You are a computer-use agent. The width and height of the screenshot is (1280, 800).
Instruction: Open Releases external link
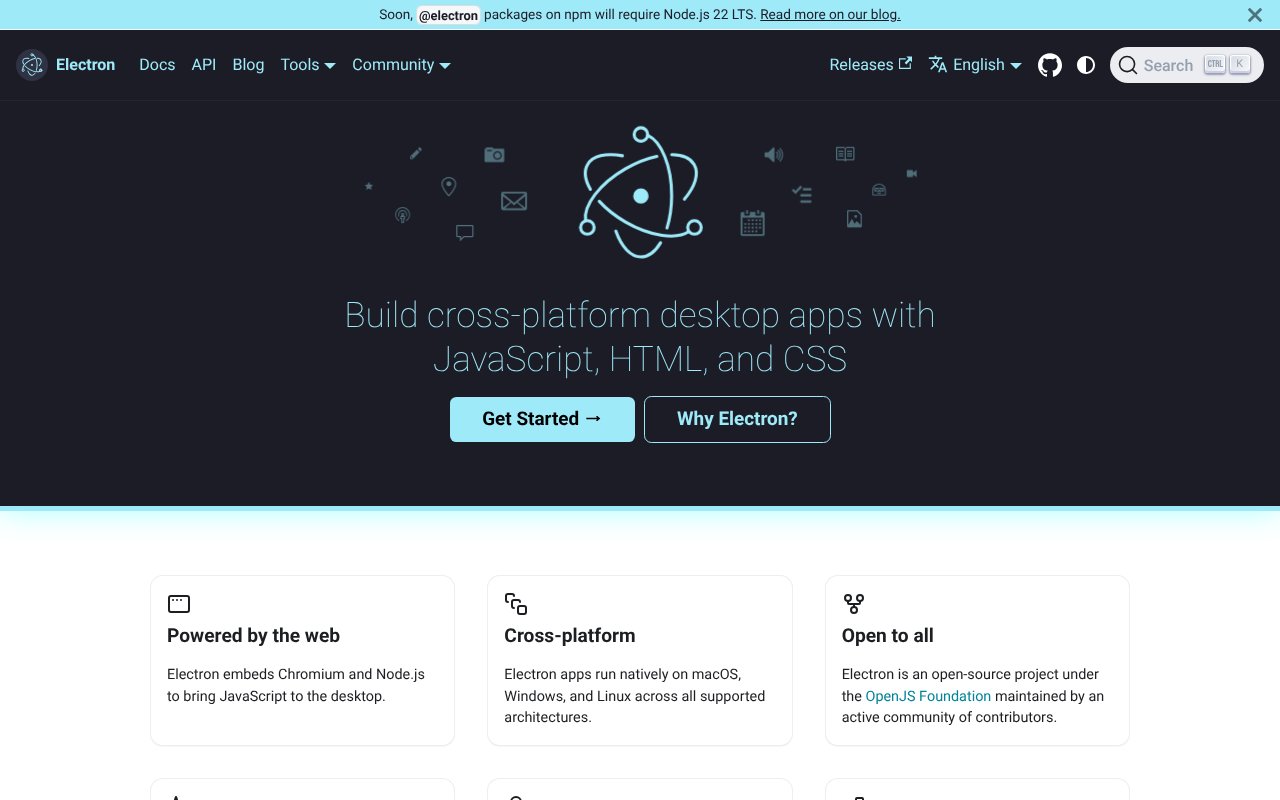click(870, 65)
